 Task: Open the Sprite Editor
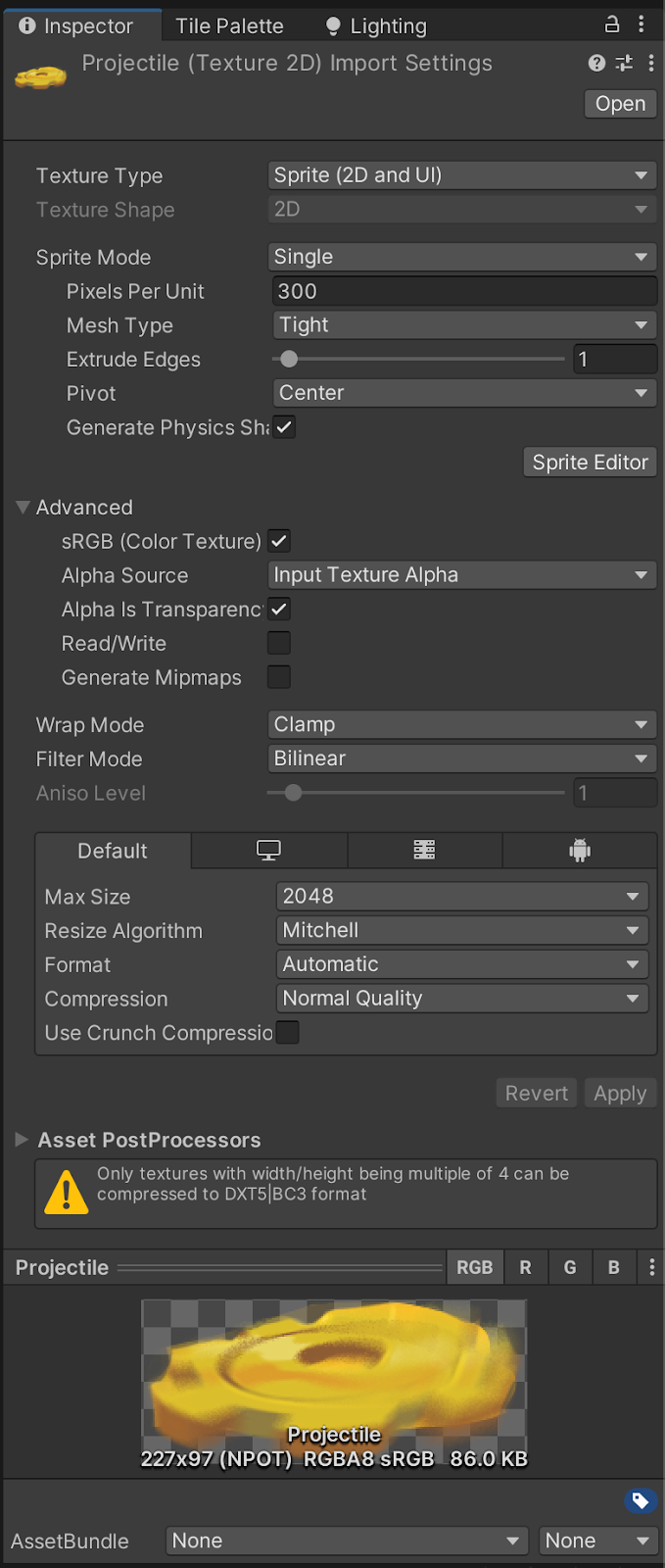pos(590,462)
